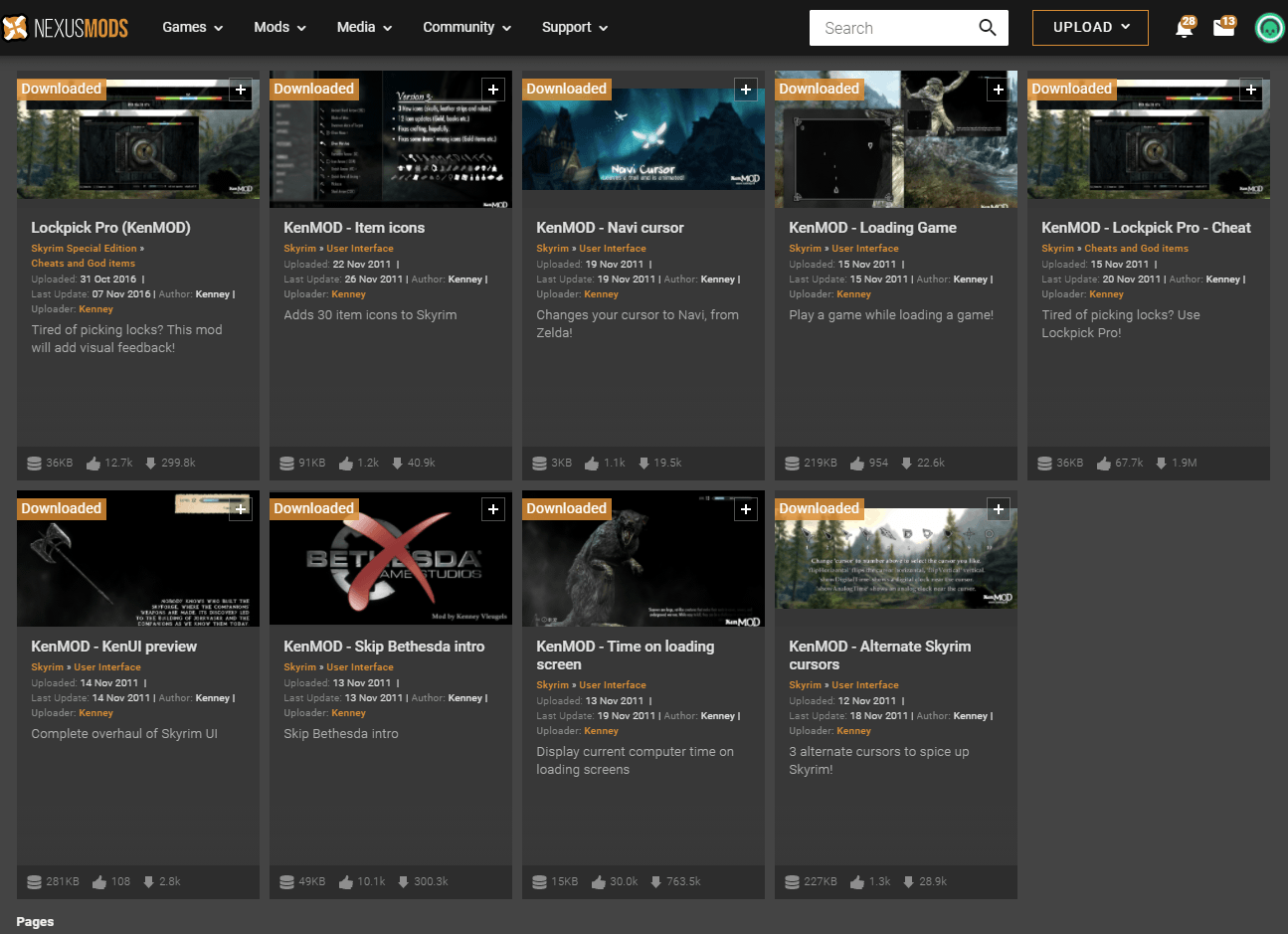
Task: Click the plus icon on Skip Bethesda intro card
Action: pos(493,509)
